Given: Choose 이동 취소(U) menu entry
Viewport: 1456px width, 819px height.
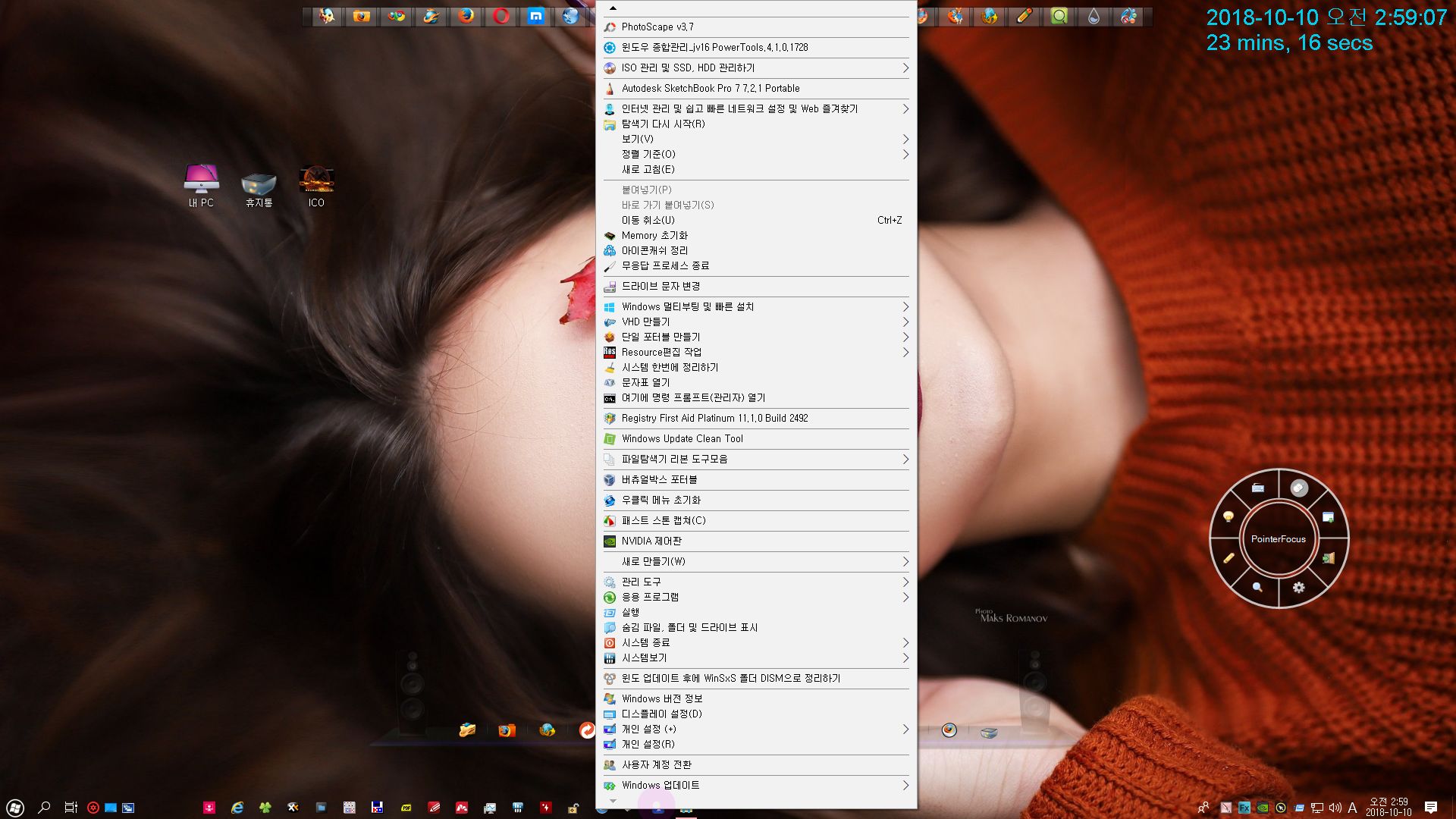Looking at the screenshot, I should [x=756, y=220].
